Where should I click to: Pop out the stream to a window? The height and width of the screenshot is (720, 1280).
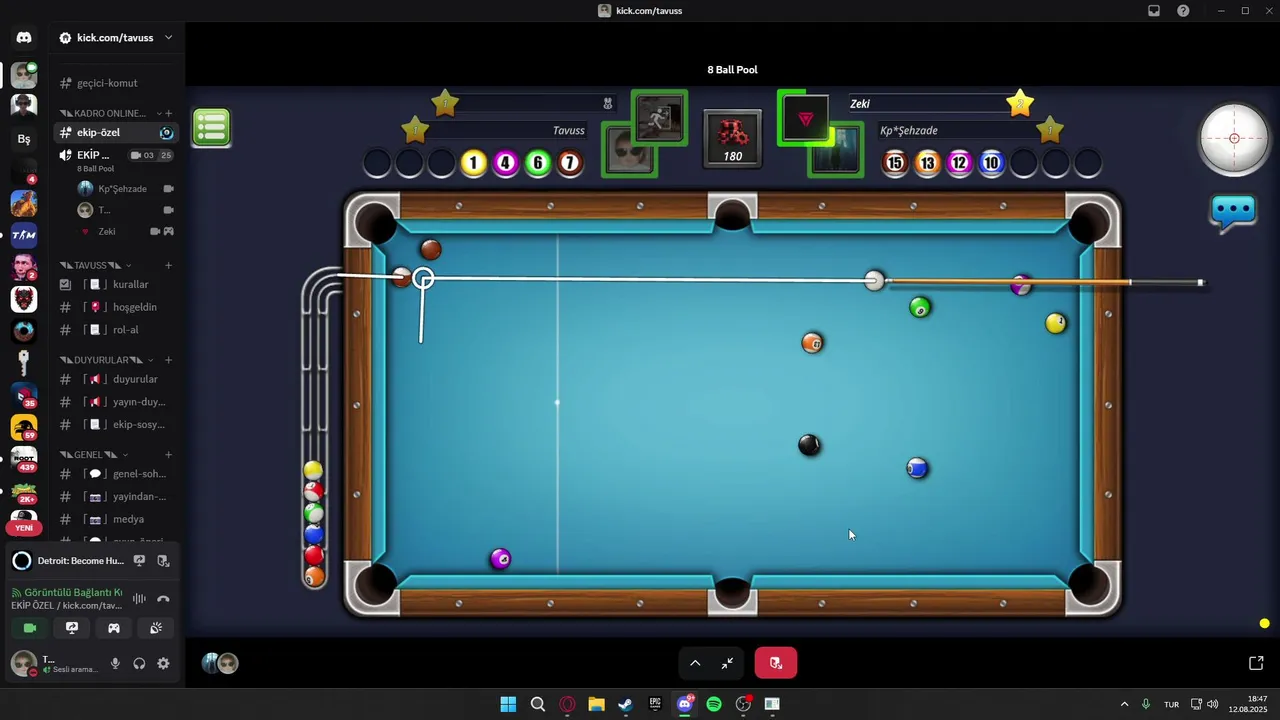tap(1256, 663)
